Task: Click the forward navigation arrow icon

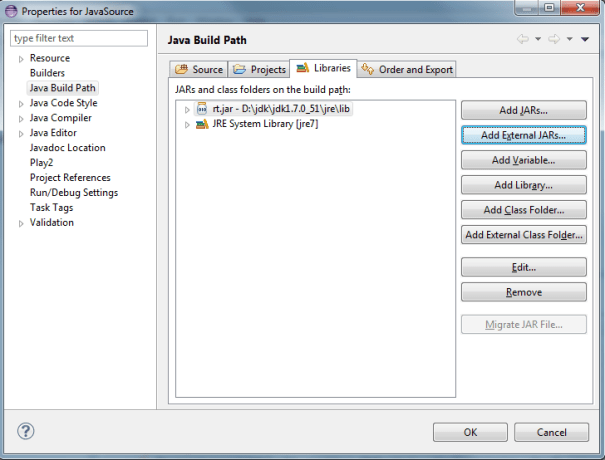Action: click(x=553, y=39)
